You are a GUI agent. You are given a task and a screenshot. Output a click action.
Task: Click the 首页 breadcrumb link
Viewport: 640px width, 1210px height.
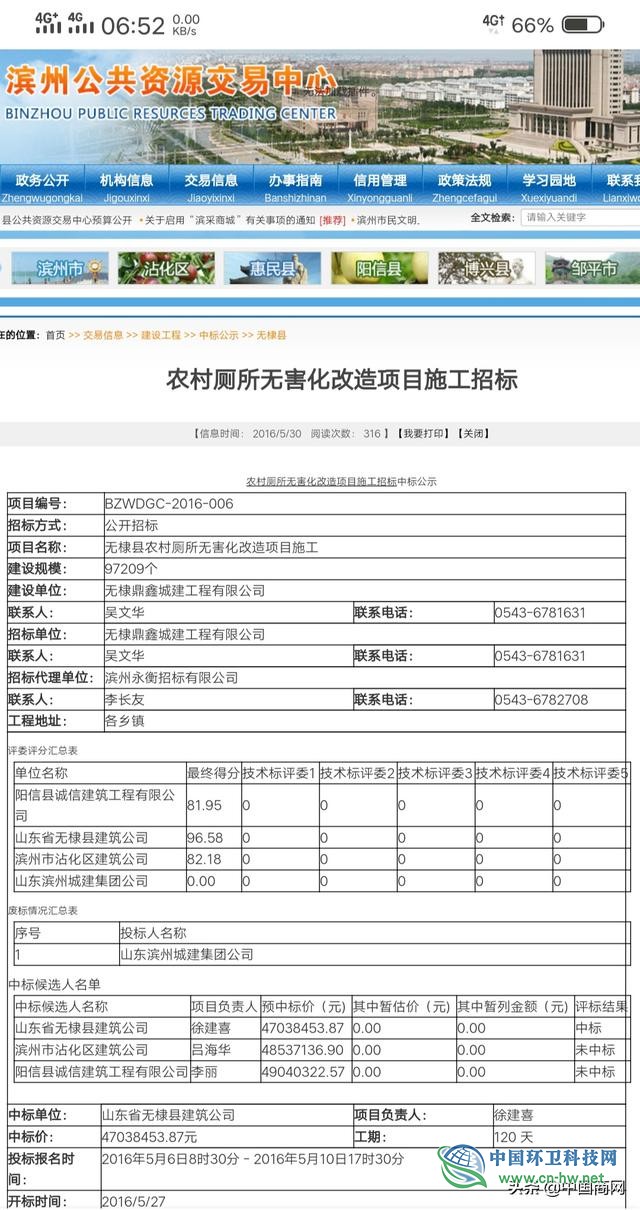point(55,335)
